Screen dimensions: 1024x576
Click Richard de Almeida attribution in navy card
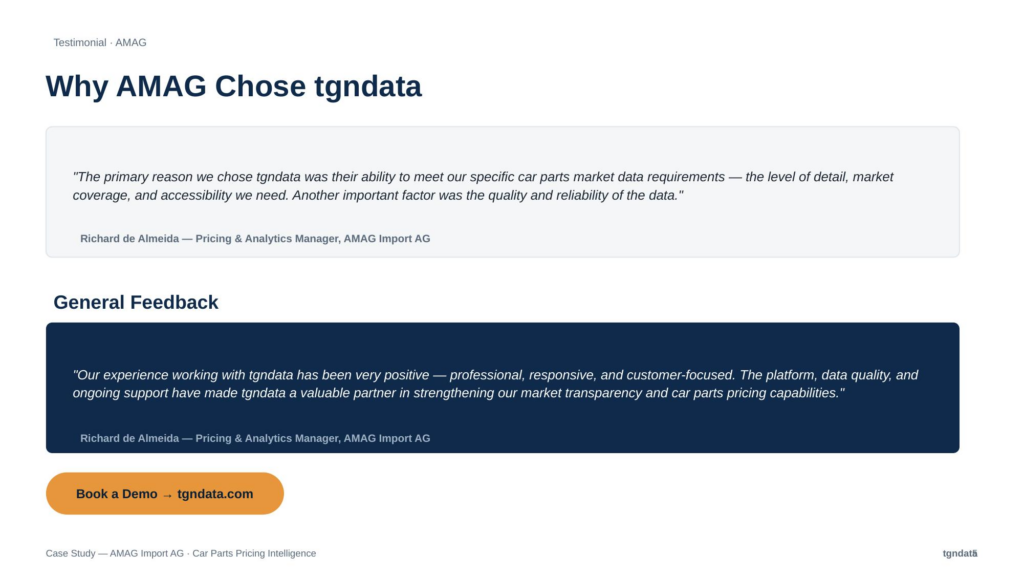[x=255, y=438]
